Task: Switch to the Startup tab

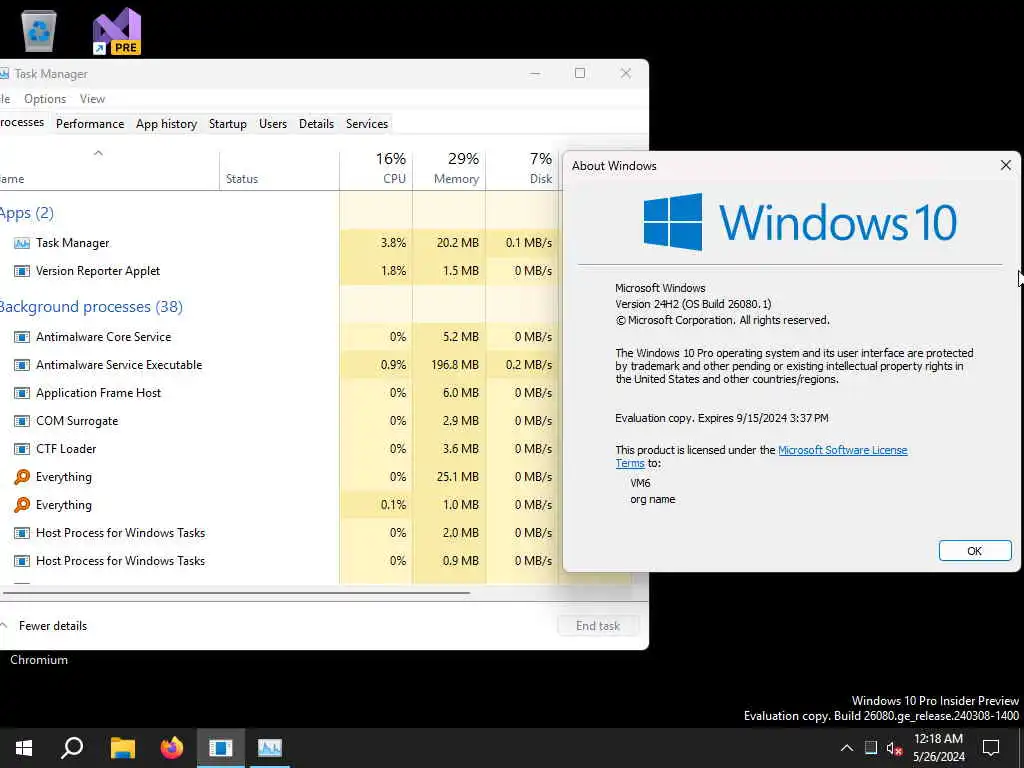Action: point(228,124)
